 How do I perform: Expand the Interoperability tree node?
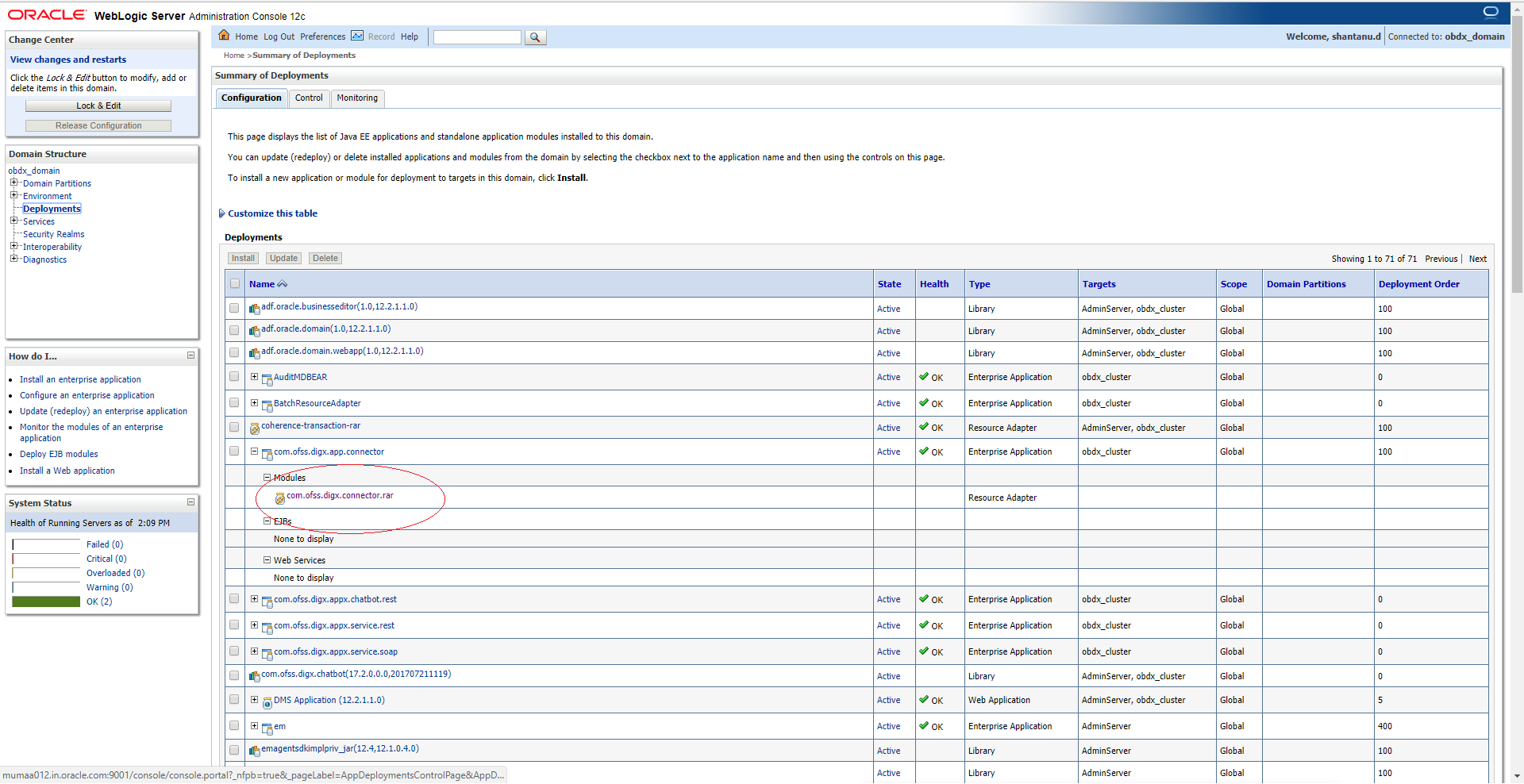[x=13, y=246]
